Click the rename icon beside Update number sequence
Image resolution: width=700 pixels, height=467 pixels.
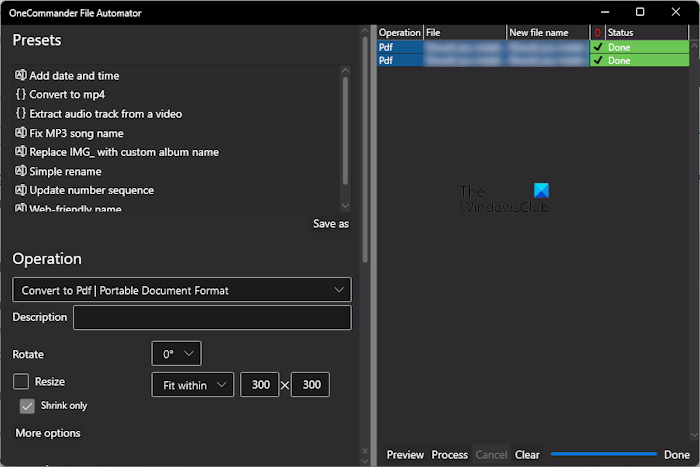pos(21,190)
